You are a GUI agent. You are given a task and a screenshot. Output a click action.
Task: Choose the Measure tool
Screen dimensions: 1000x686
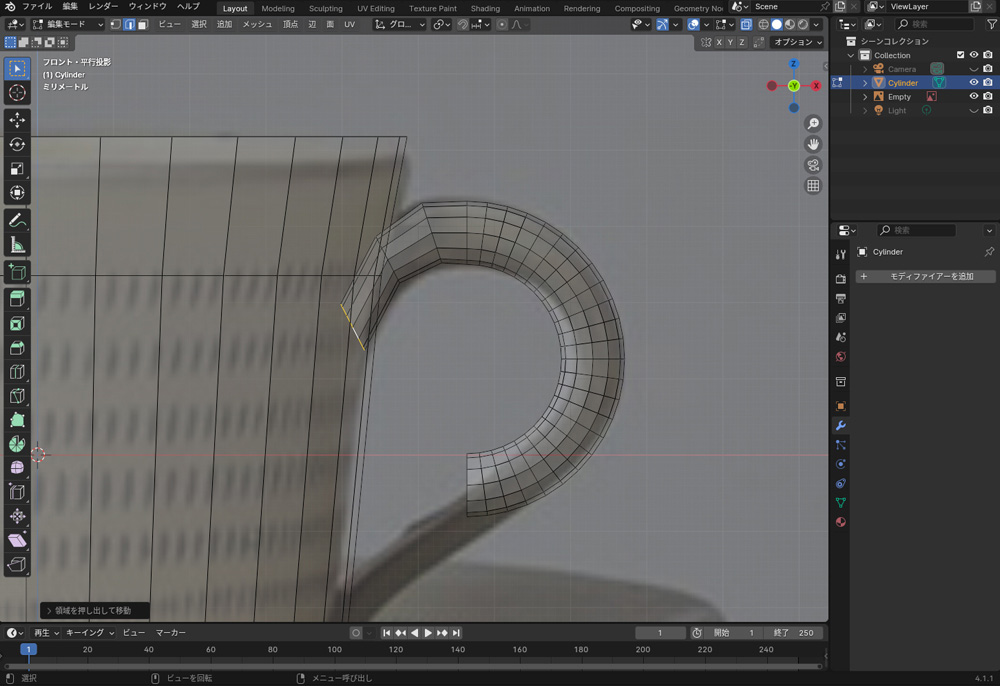click(x=17, y=245)
